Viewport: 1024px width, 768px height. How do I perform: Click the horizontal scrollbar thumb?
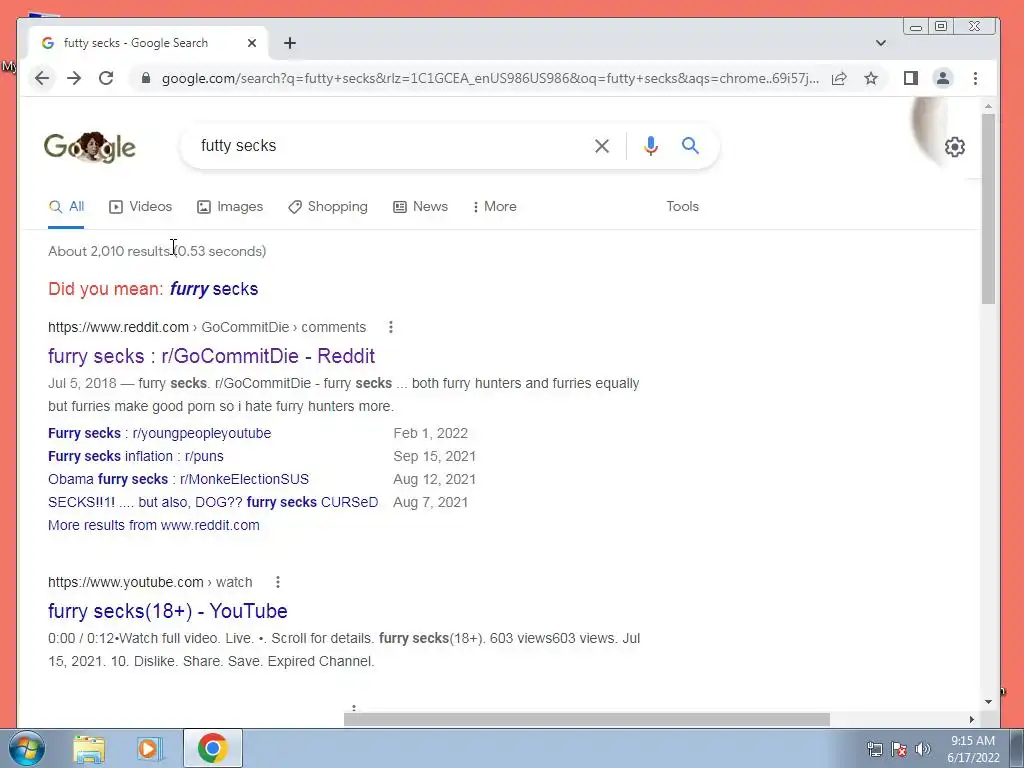point(586,720)
